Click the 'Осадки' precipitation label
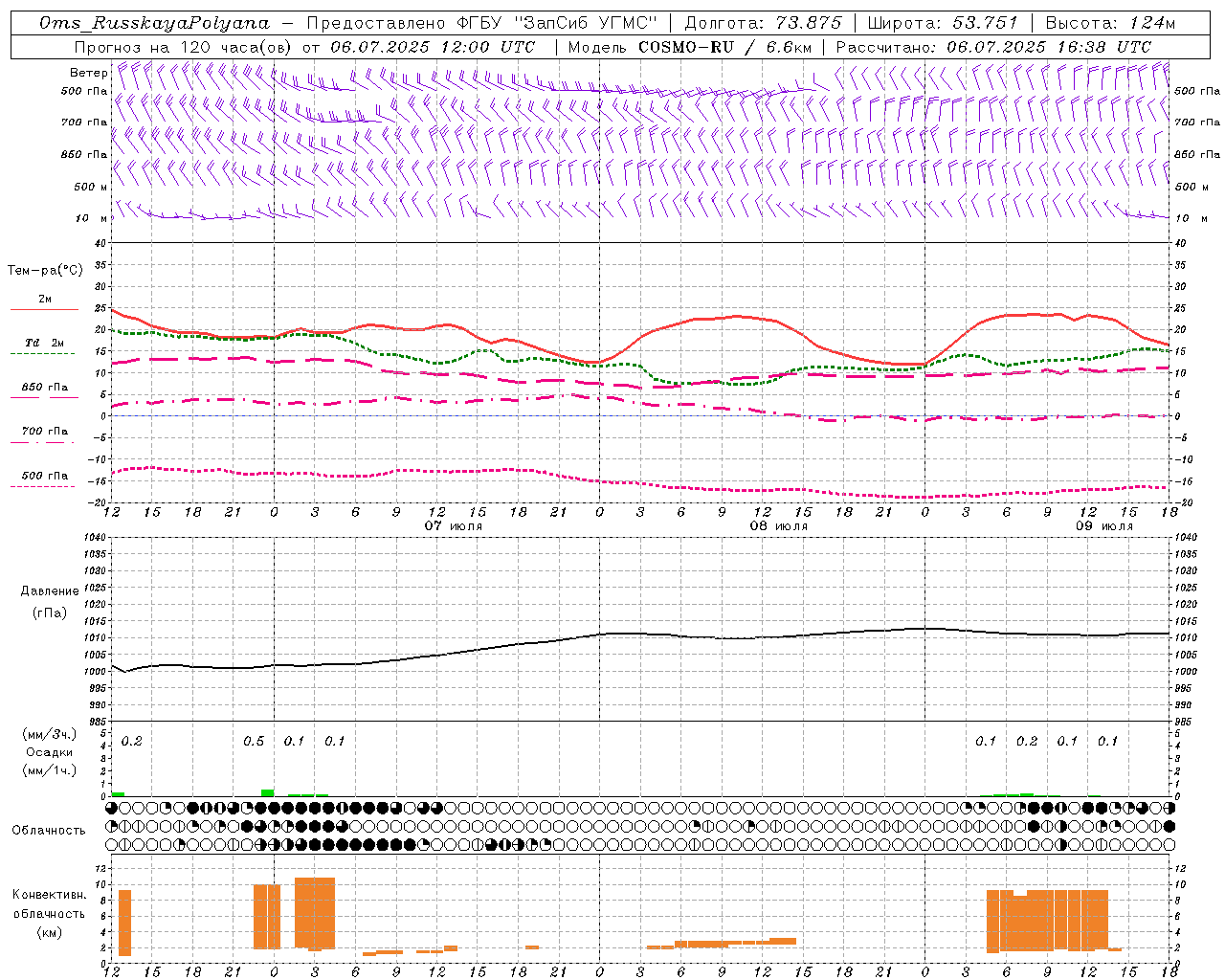The width and height of the screenshot is (1225, 980). pos(49,752)
